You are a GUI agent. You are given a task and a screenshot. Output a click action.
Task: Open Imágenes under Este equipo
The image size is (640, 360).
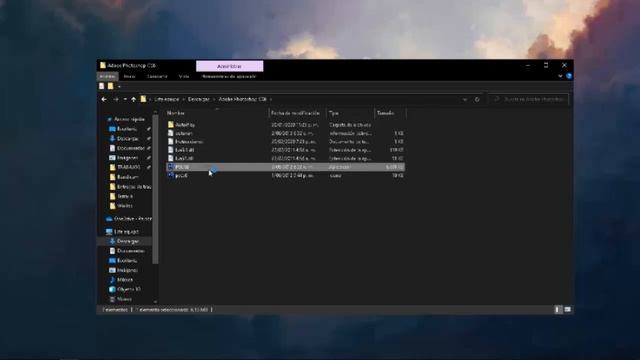127,270
